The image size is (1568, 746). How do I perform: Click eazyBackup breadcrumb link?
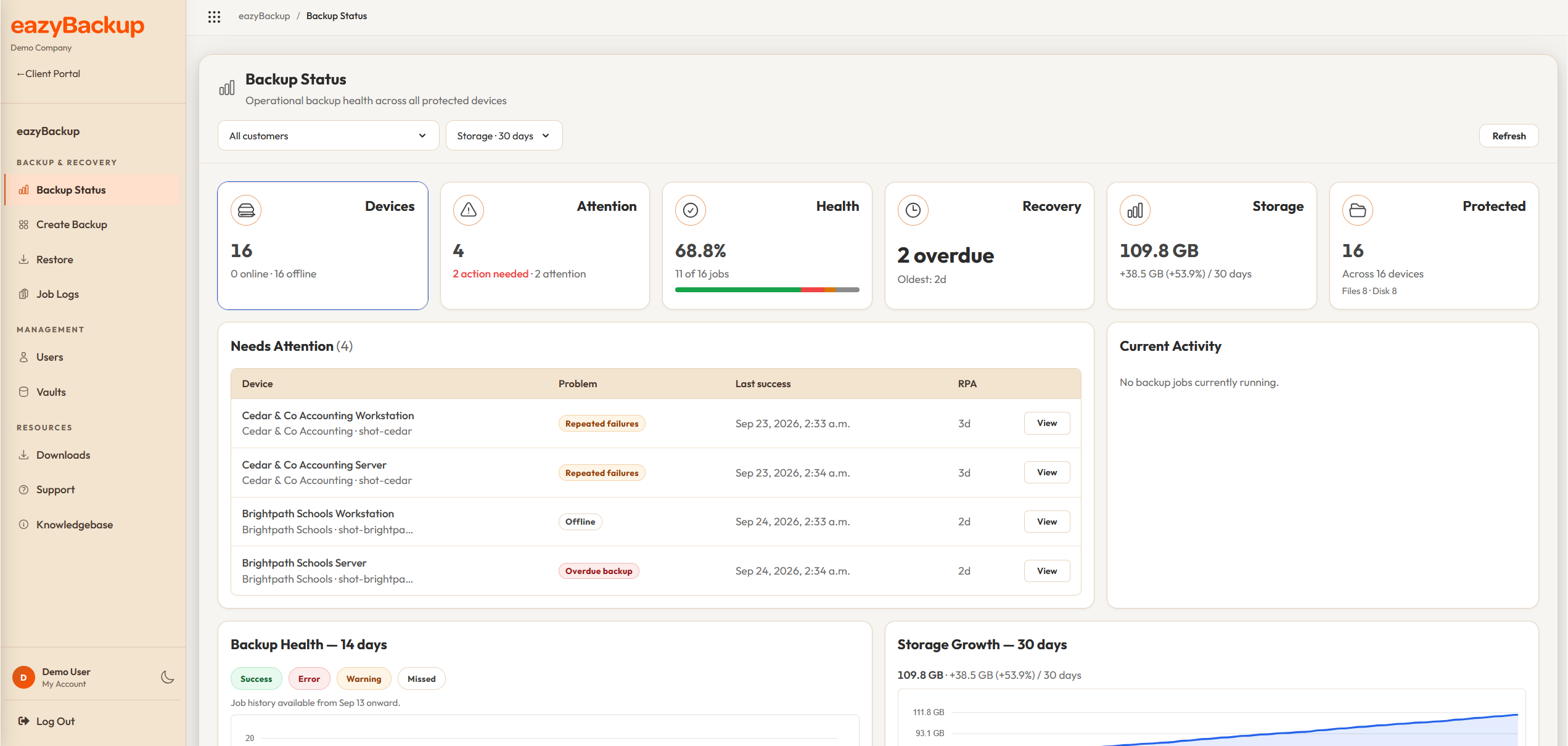click(264, 16)
